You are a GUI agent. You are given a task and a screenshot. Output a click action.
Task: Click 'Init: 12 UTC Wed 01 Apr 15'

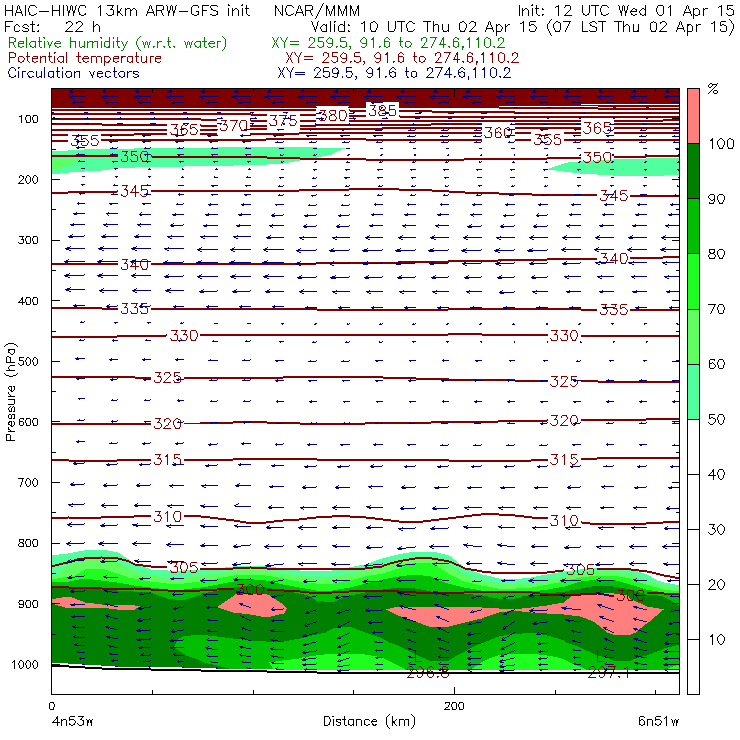click(626, 11)
